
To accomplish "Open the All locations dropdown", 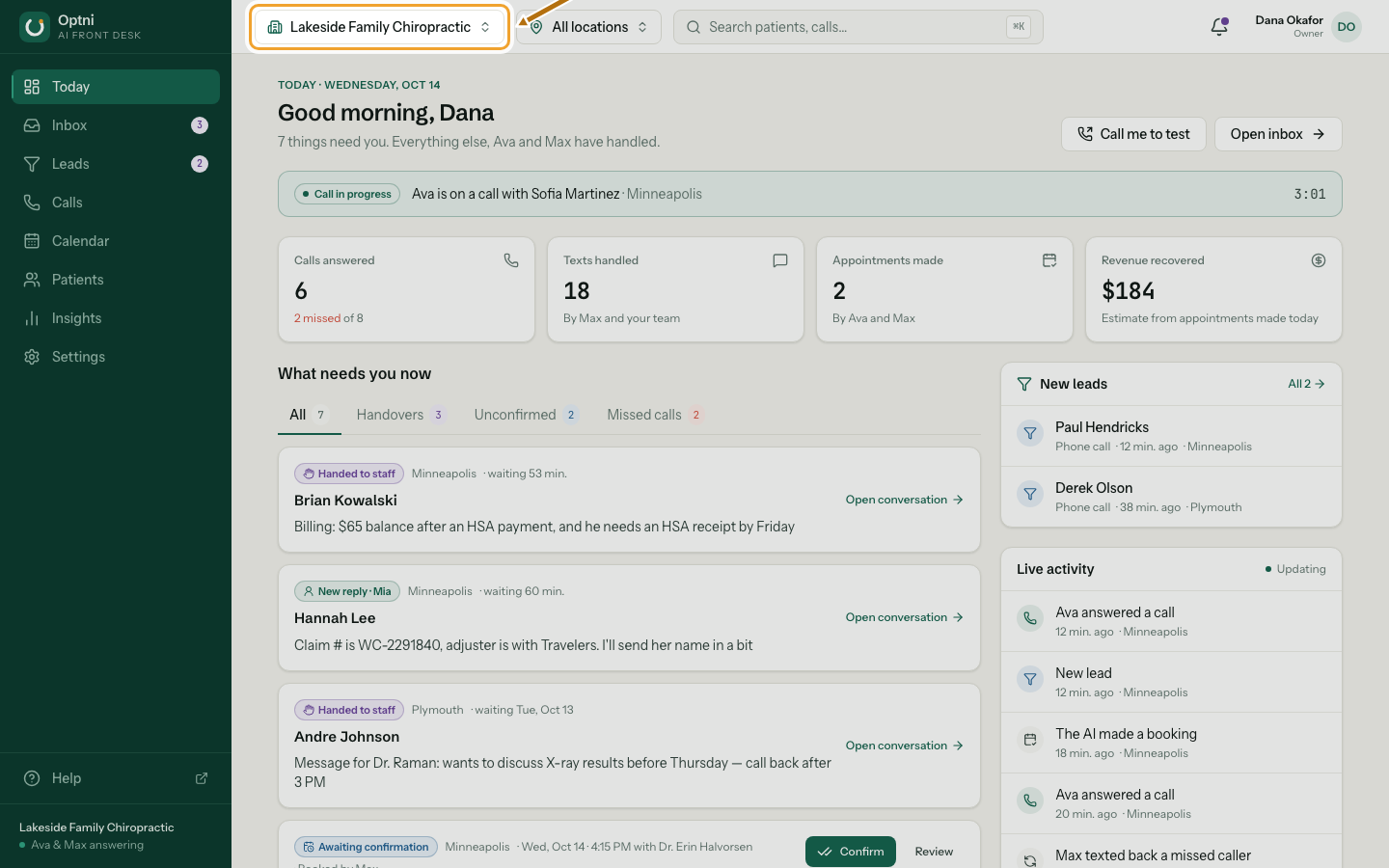I will pyautogui.click(x=588, y=27).
